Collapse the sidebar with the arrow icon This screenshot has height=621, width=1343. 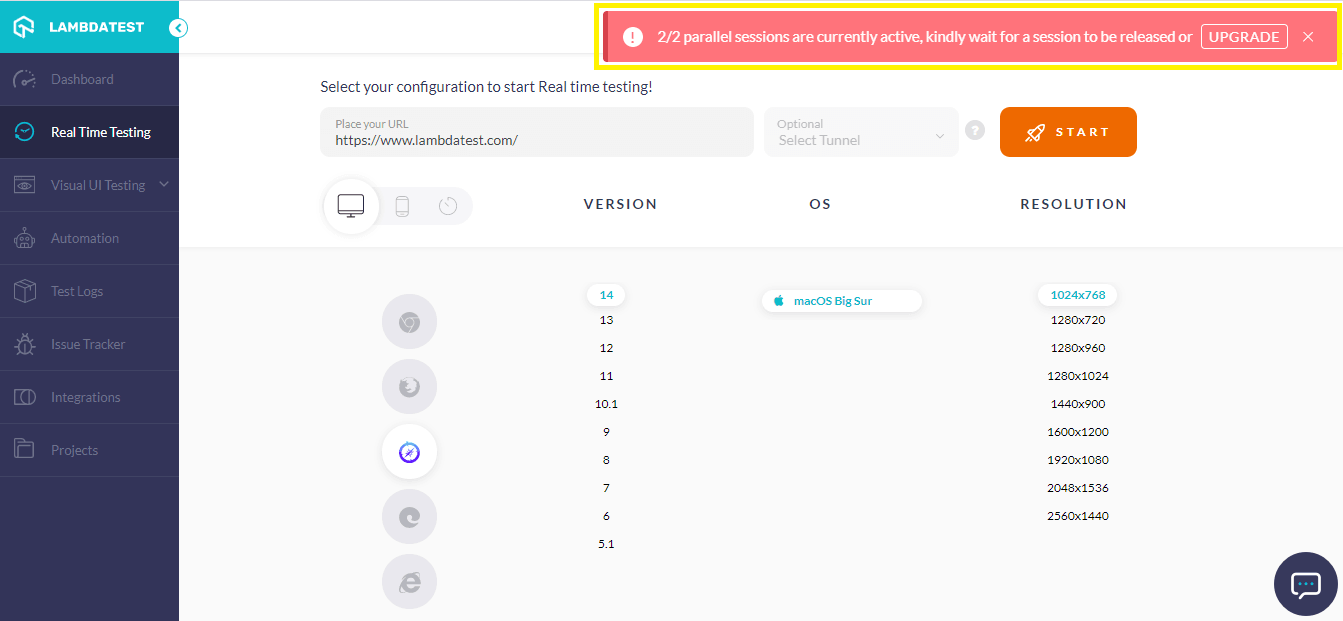(178, 28)
